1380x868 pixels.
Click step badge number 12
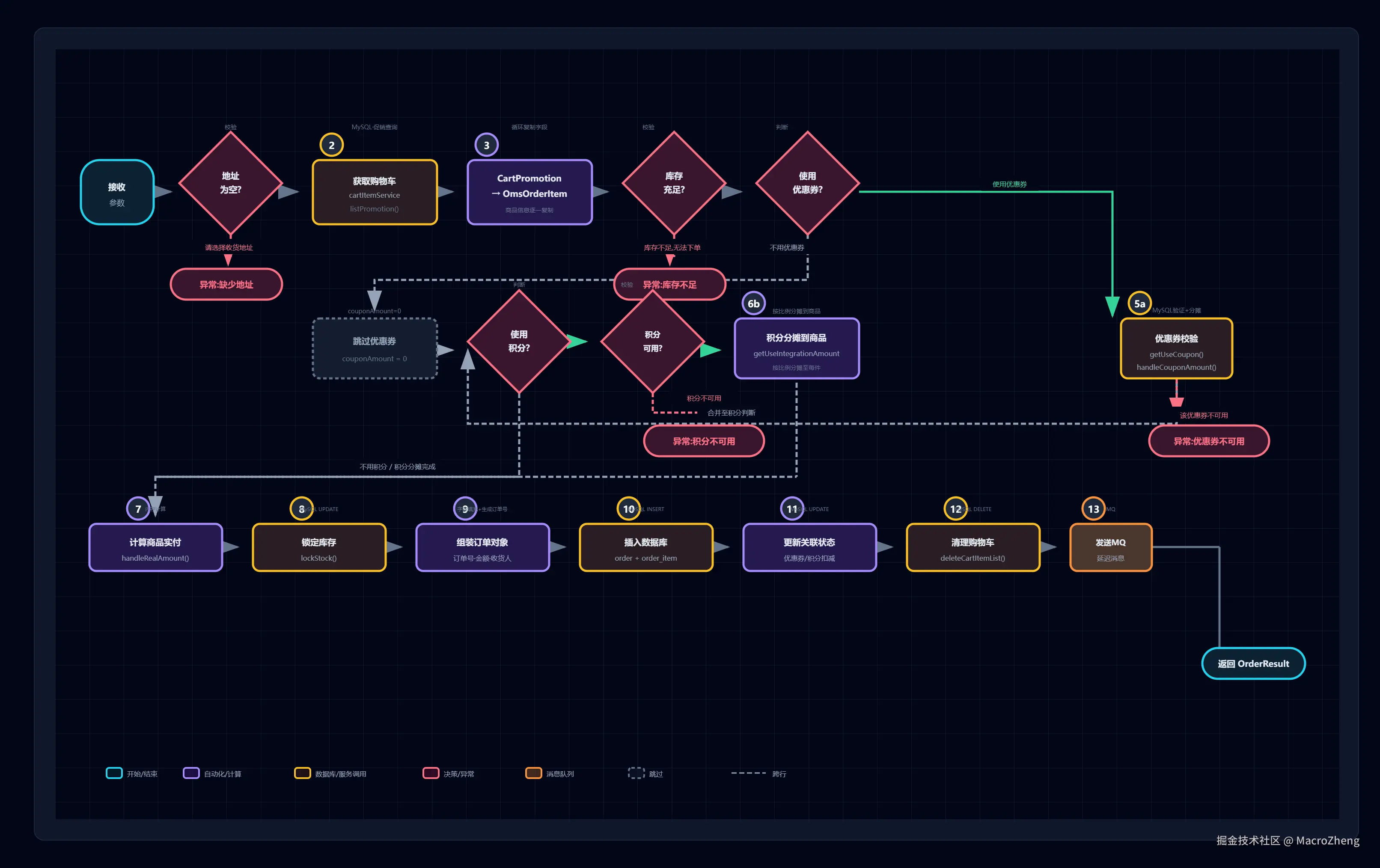click(x=956, y=509)
